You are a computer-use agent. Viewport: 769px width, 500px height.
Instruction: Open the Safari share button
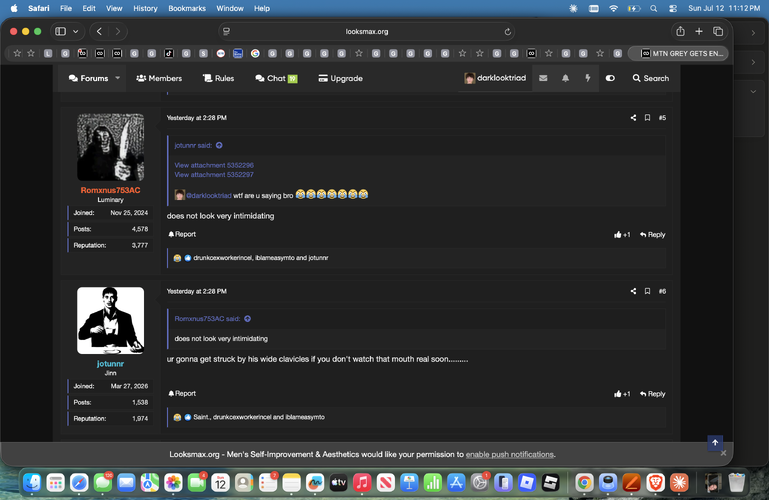point(680,31)
